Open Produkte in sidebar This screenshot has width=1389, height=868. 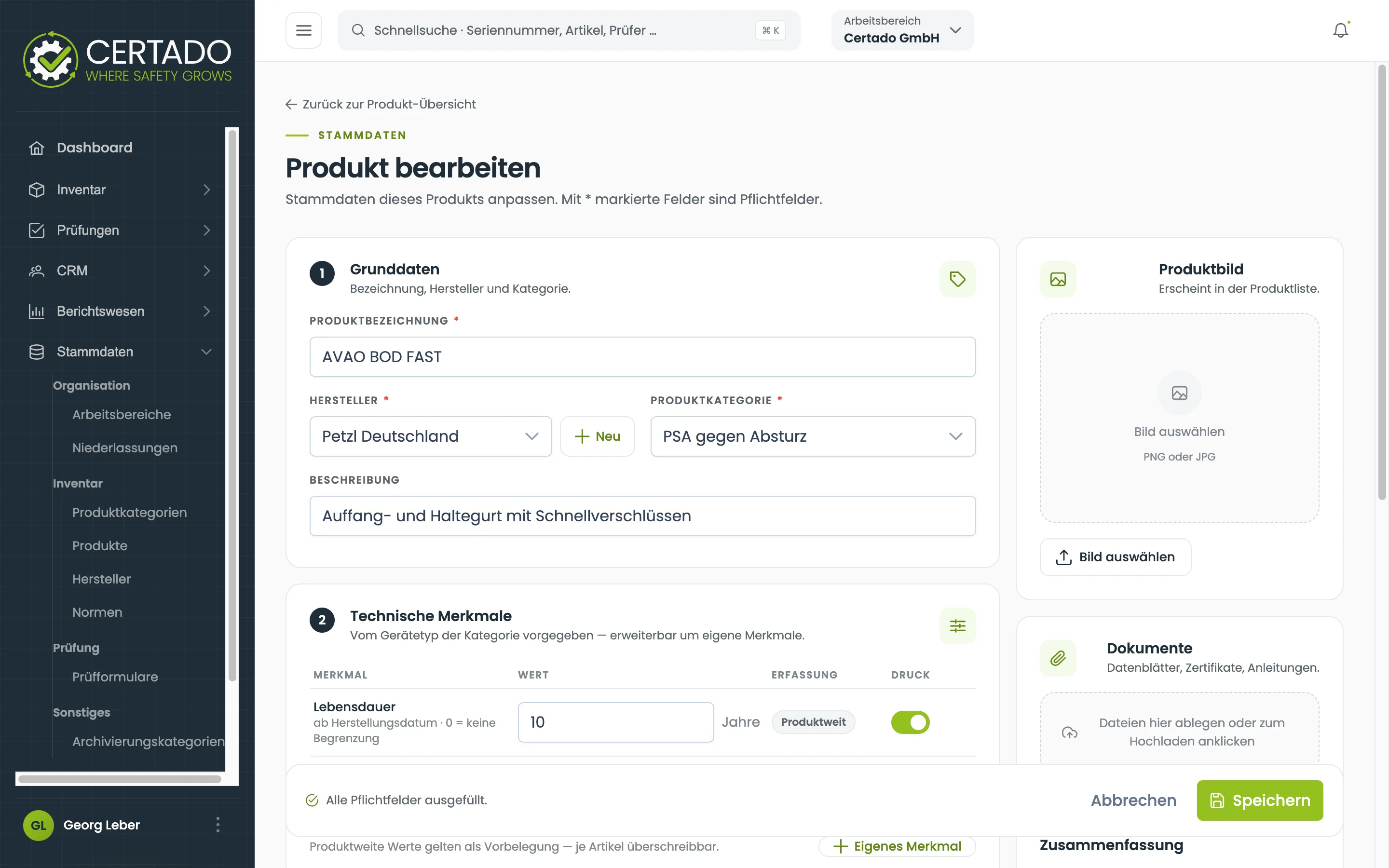click(100, 545)
